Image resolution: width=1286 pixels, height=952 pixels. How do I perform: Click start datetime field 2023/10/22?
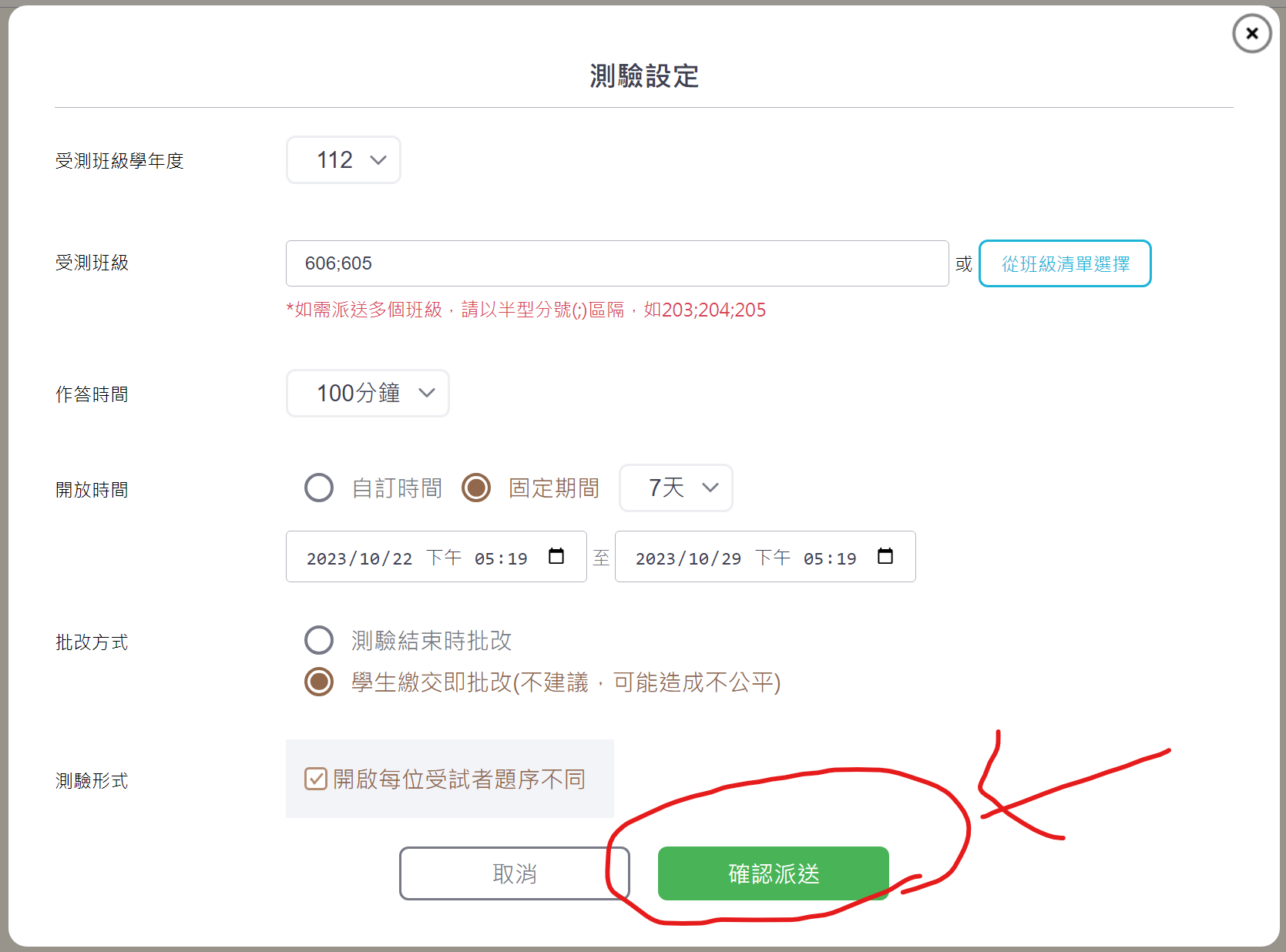click(x=436, y=557)
